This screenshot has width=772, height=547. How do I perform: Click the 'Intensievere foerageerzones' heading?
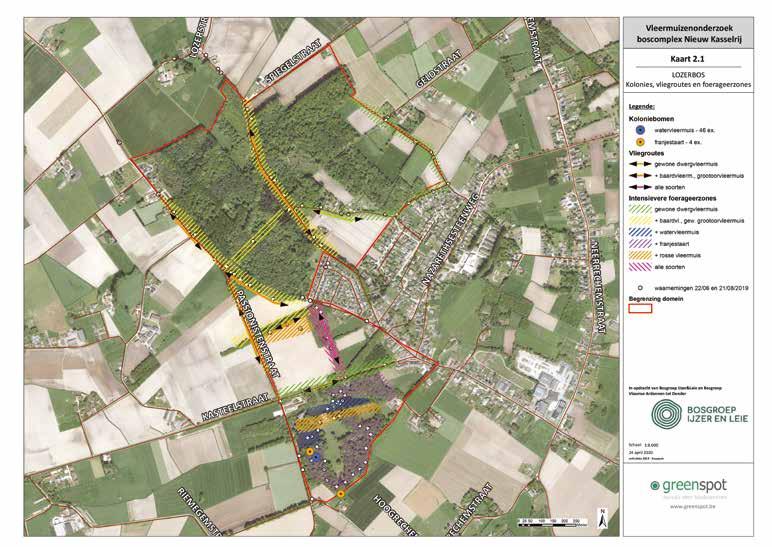672,198
